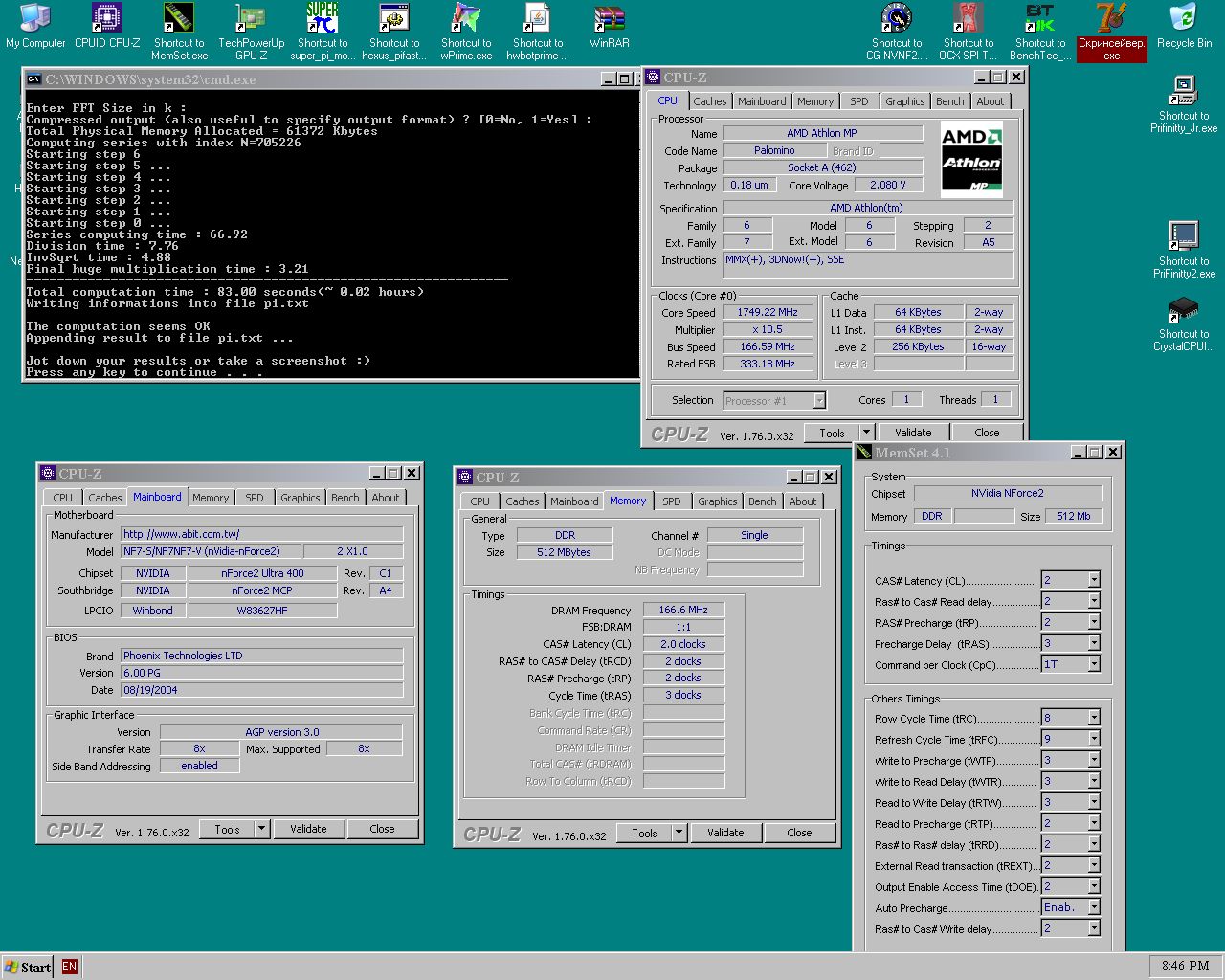Click NVidia NForce2 chipset field in MemSet
This screenshot has width=1225, height=980.
[1008, 493]
